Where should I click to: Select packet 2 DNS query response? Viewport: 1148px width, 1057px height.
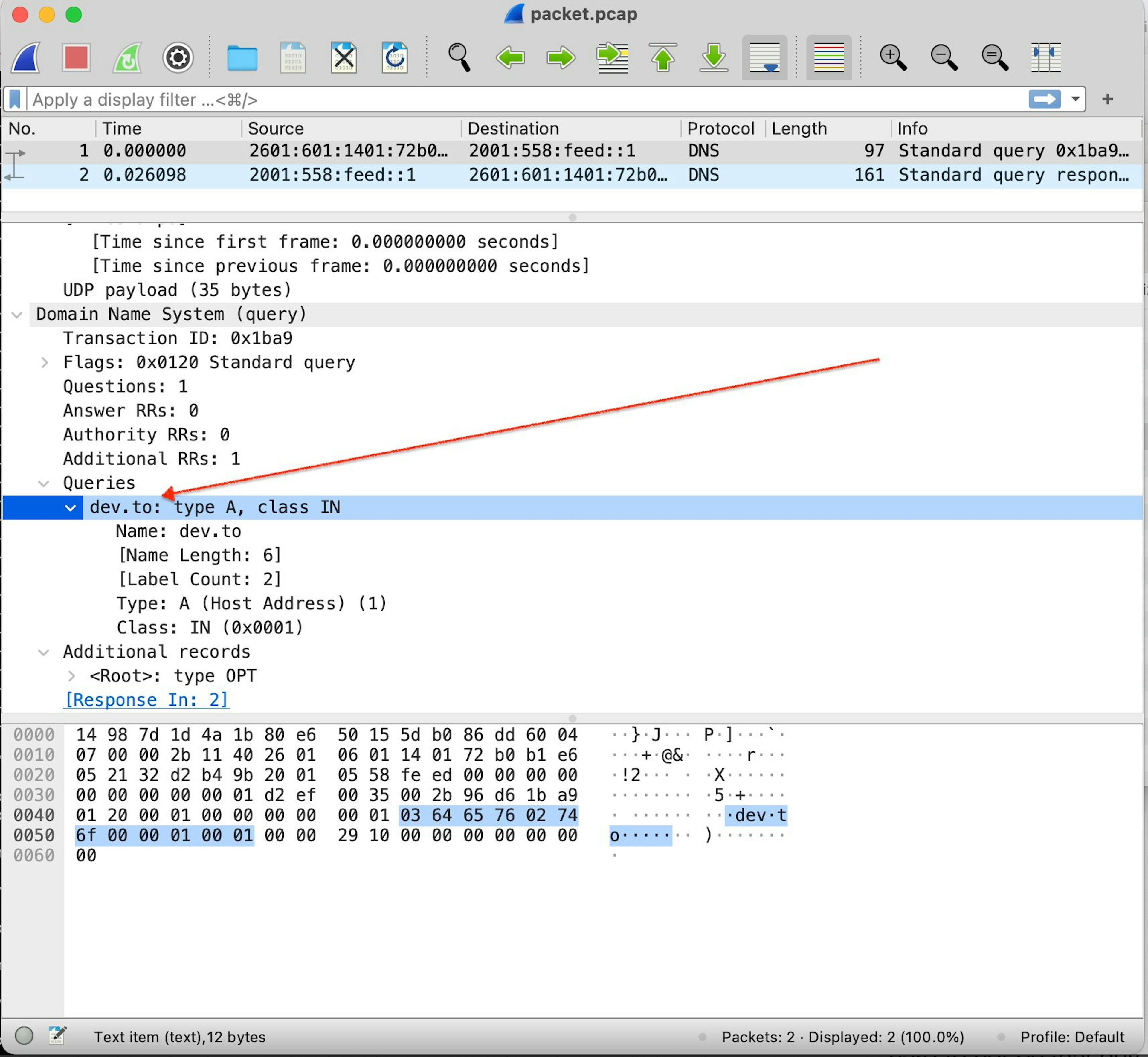pos(572,175)
